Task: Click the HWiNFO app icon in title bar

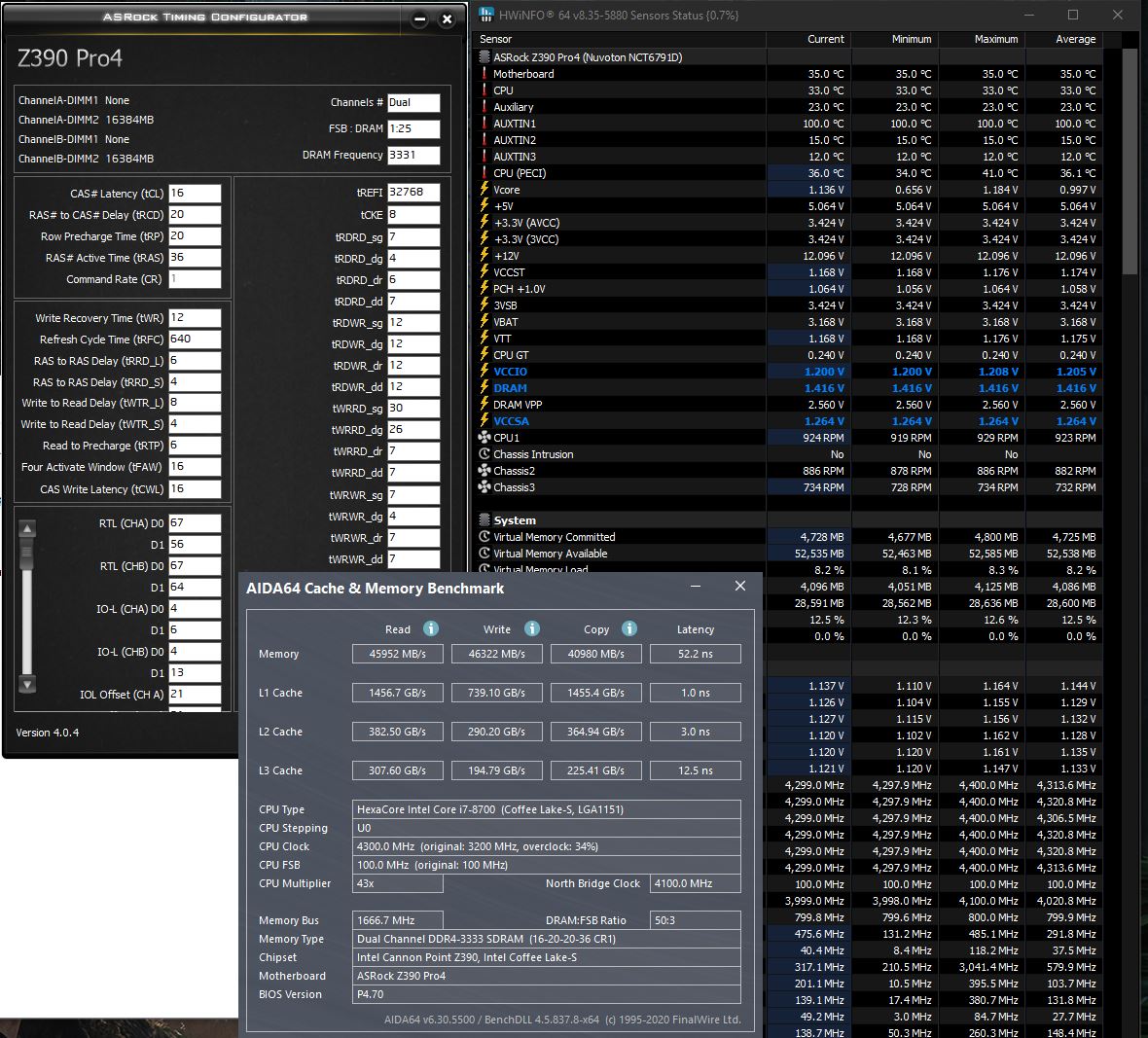Action: click(x=486, y=15)
